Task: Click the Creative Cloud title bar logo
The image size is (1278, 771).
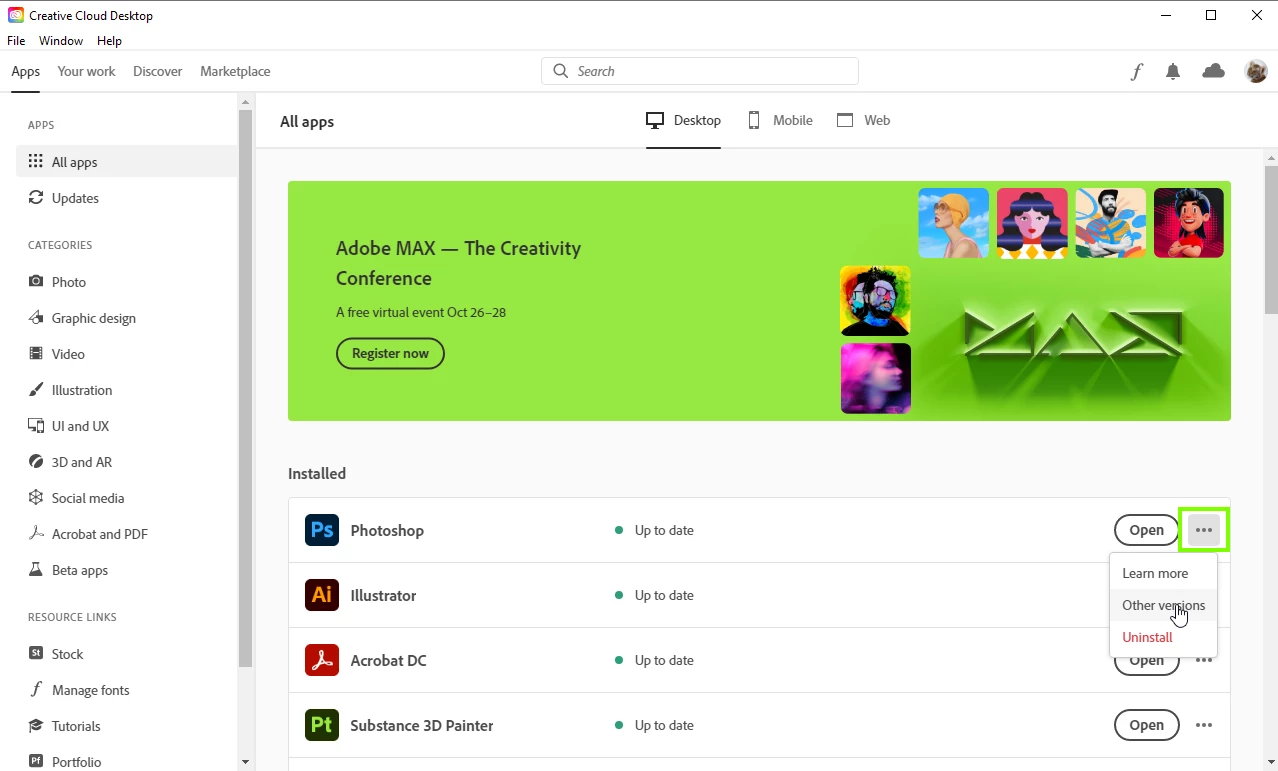Action: 16,15
